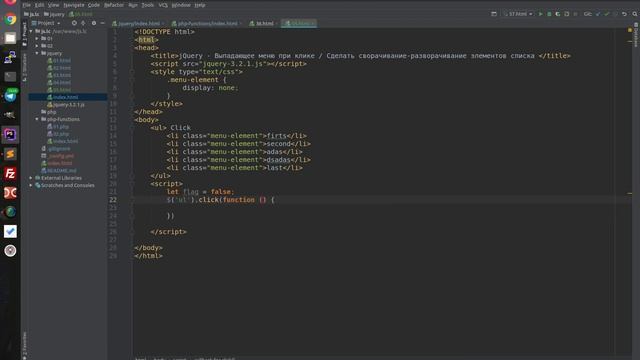
Task: Open the Files manager dock icon
Action: pos(10,38)
